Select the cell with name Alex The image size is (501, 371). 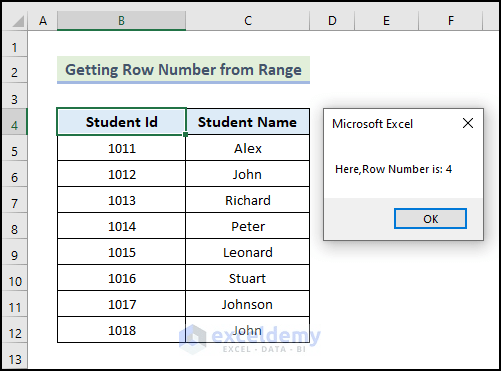(x=247, y=148)
